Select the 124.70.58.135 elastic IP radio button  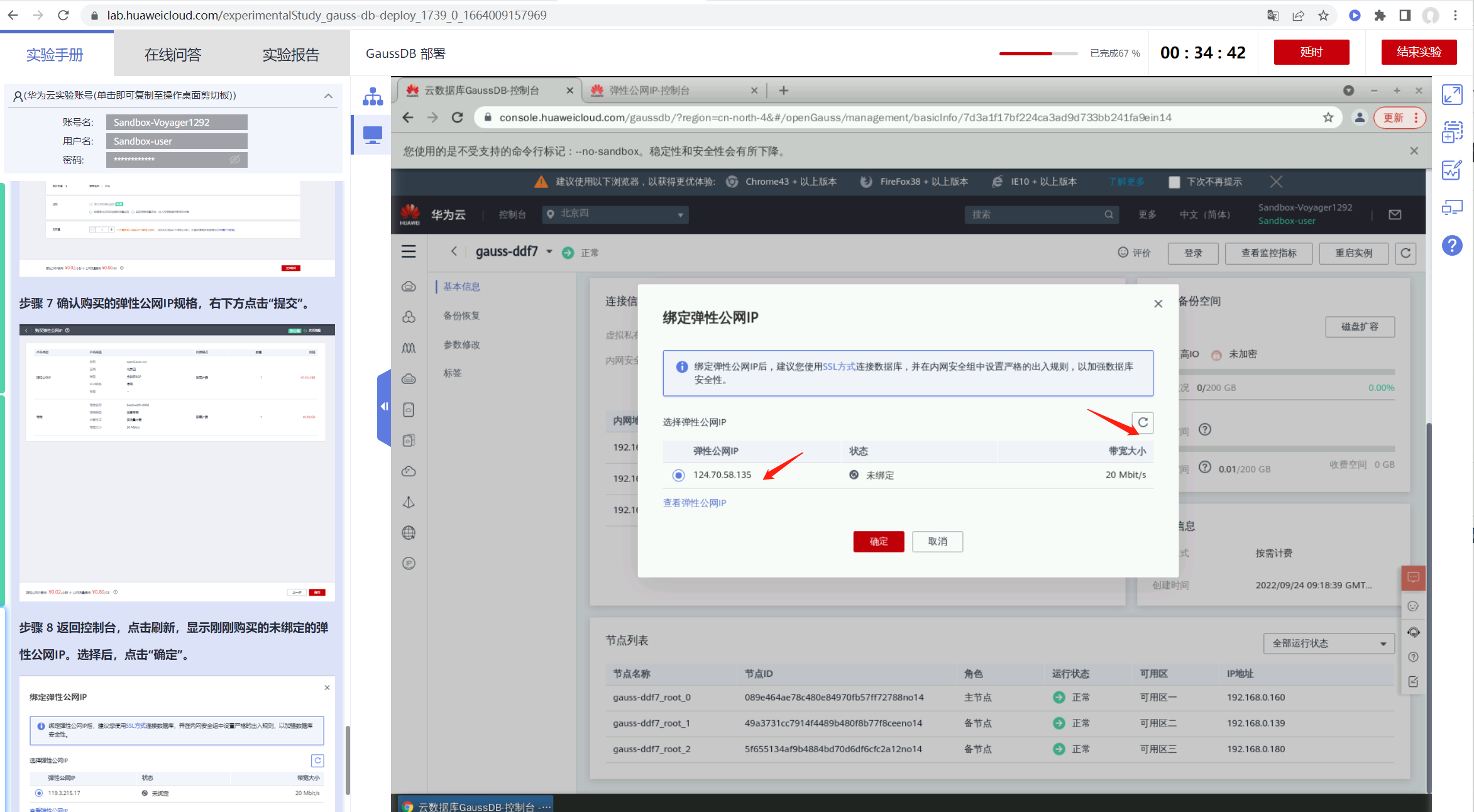click(x=678, y=475)
